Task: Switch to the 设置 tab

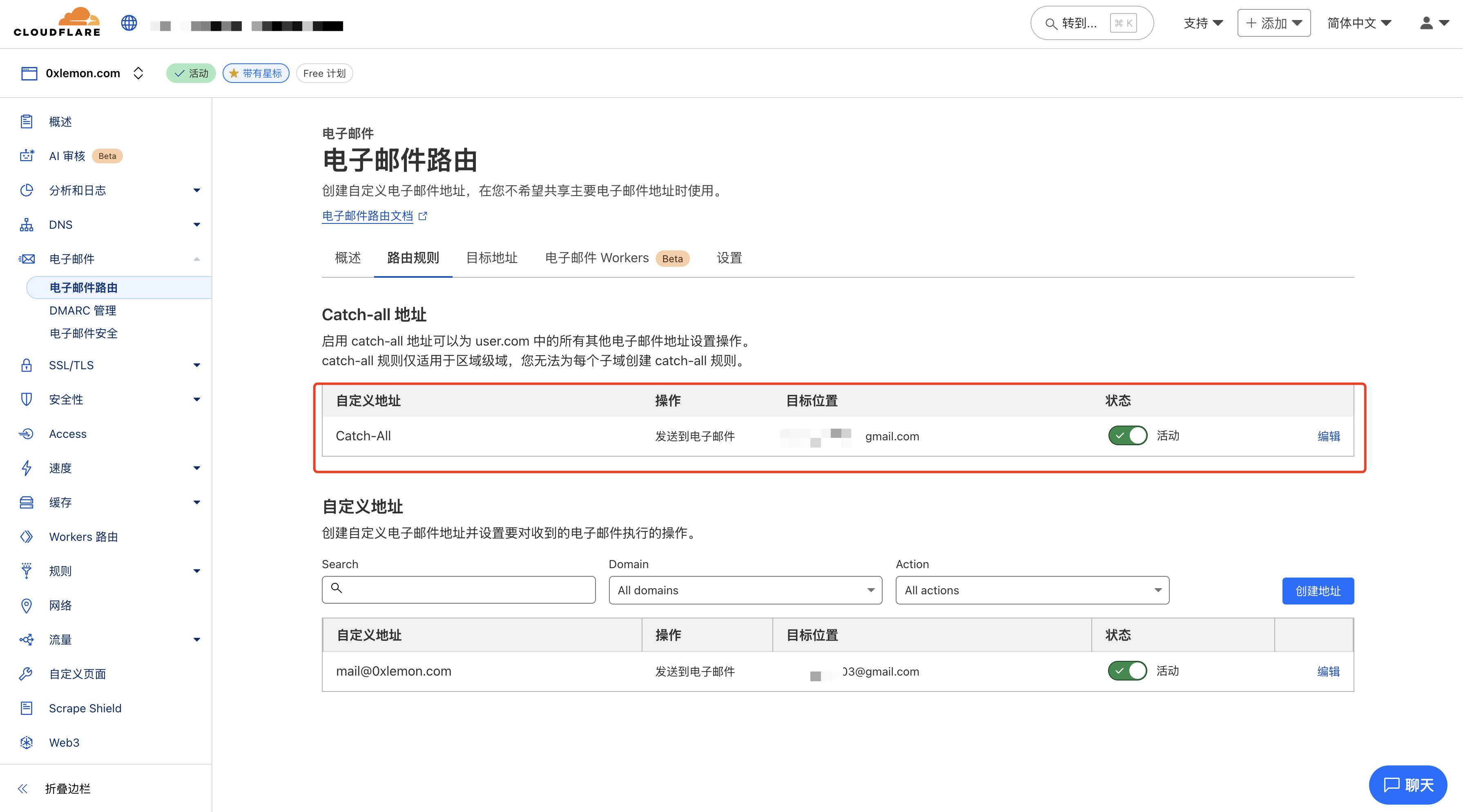Action: coord(729,258)
